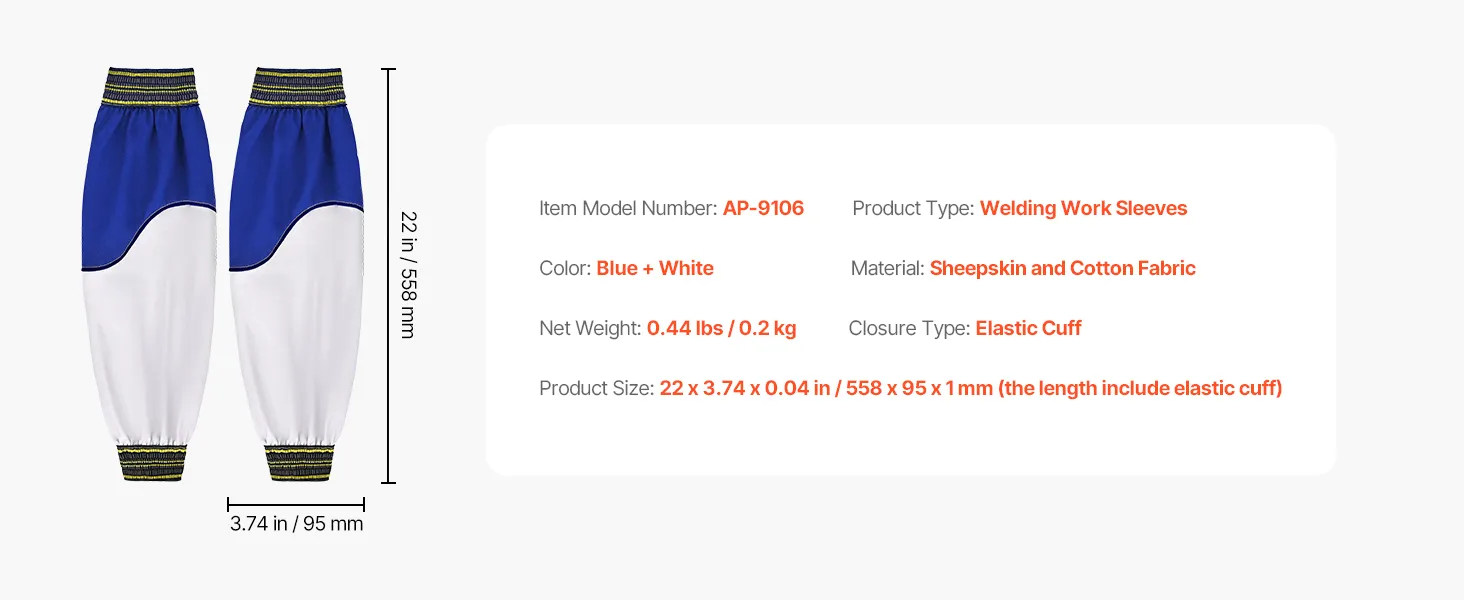The height and width of the screenshot is (600, 1464).
Task: Click the Product Size dimensions value
Action: tap(970, 388)
